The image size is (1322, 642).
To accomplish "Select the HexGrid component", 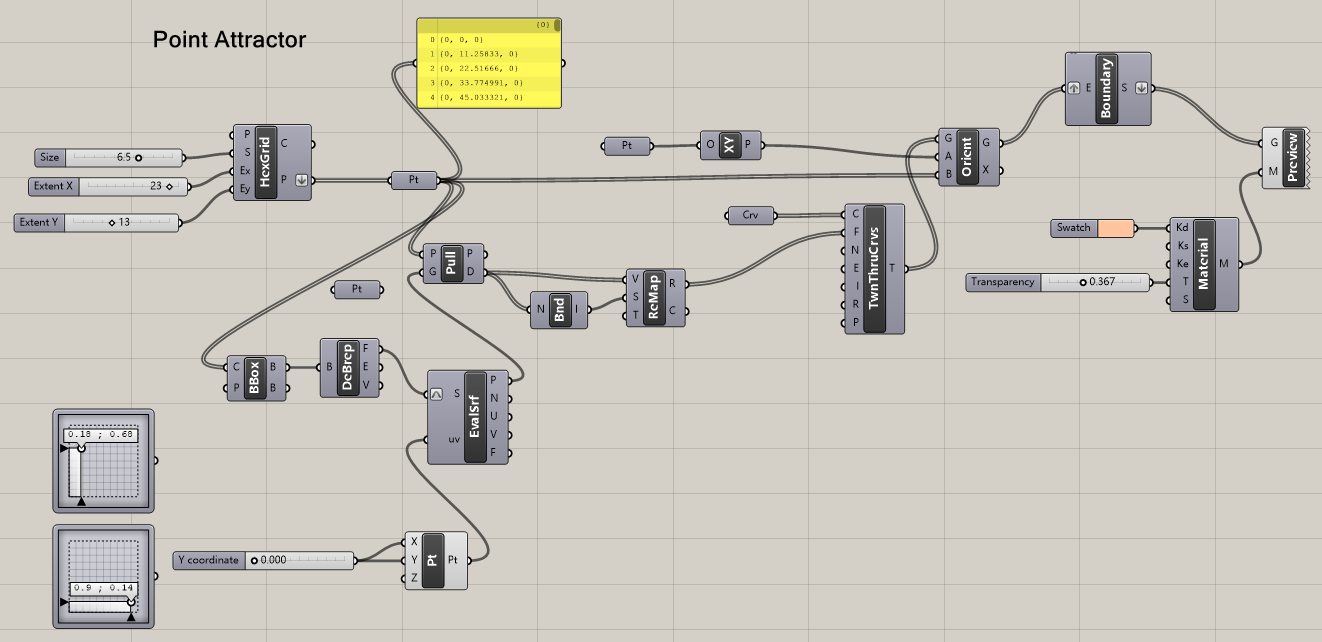I will (x=266, y=162).
